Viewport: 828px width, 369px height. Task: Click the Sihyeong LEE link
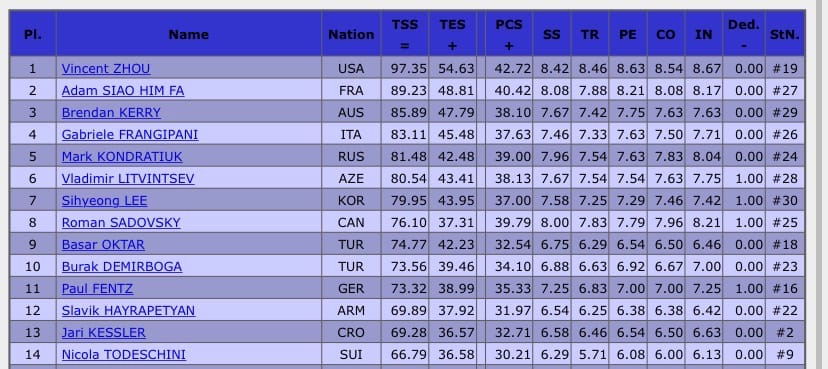[105, 201]
